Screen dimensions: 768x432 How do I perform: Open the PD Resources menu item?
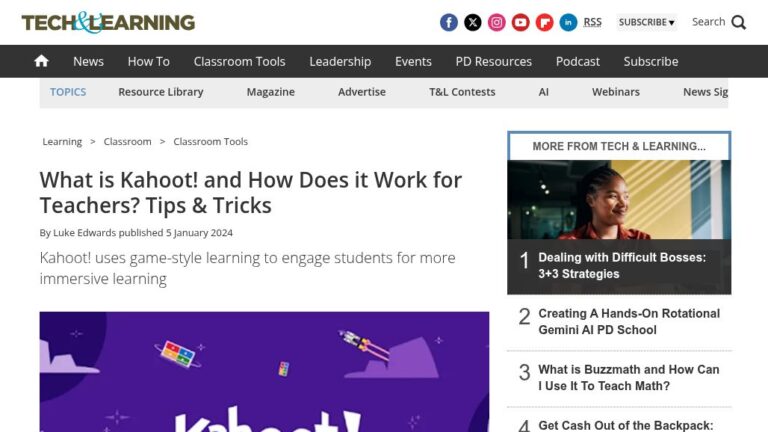pyautogui.click(x=493, y=61)
